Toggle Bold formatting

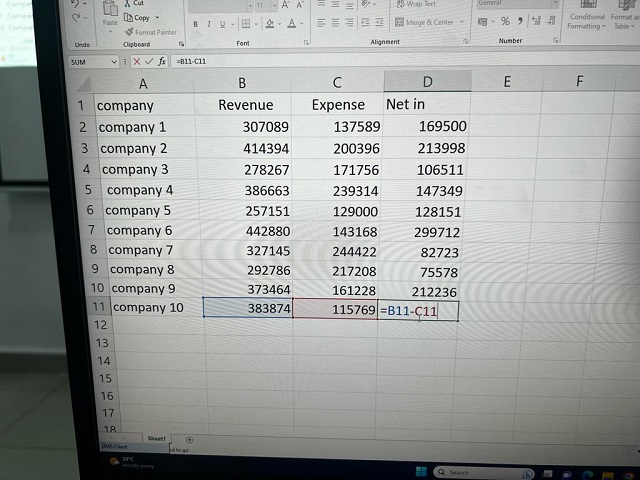(x=196, y=24)
